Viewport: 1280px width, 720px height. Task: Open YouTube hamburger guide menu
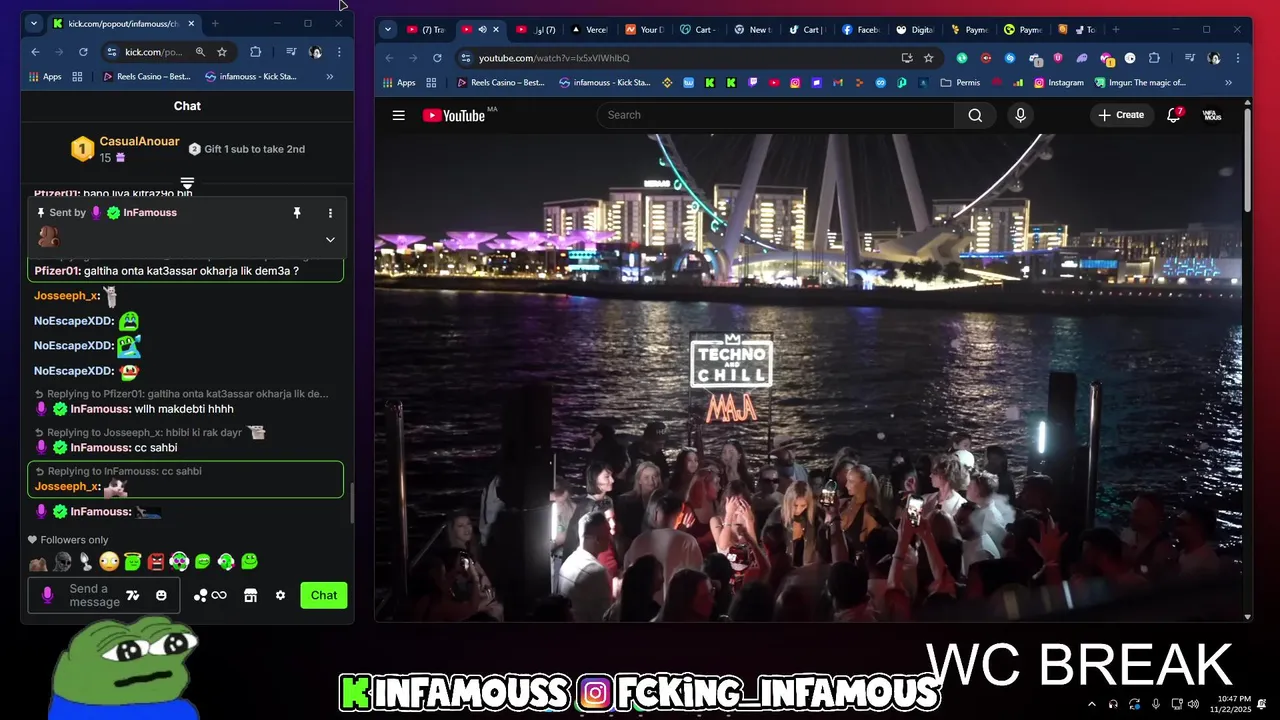[398, 115]
